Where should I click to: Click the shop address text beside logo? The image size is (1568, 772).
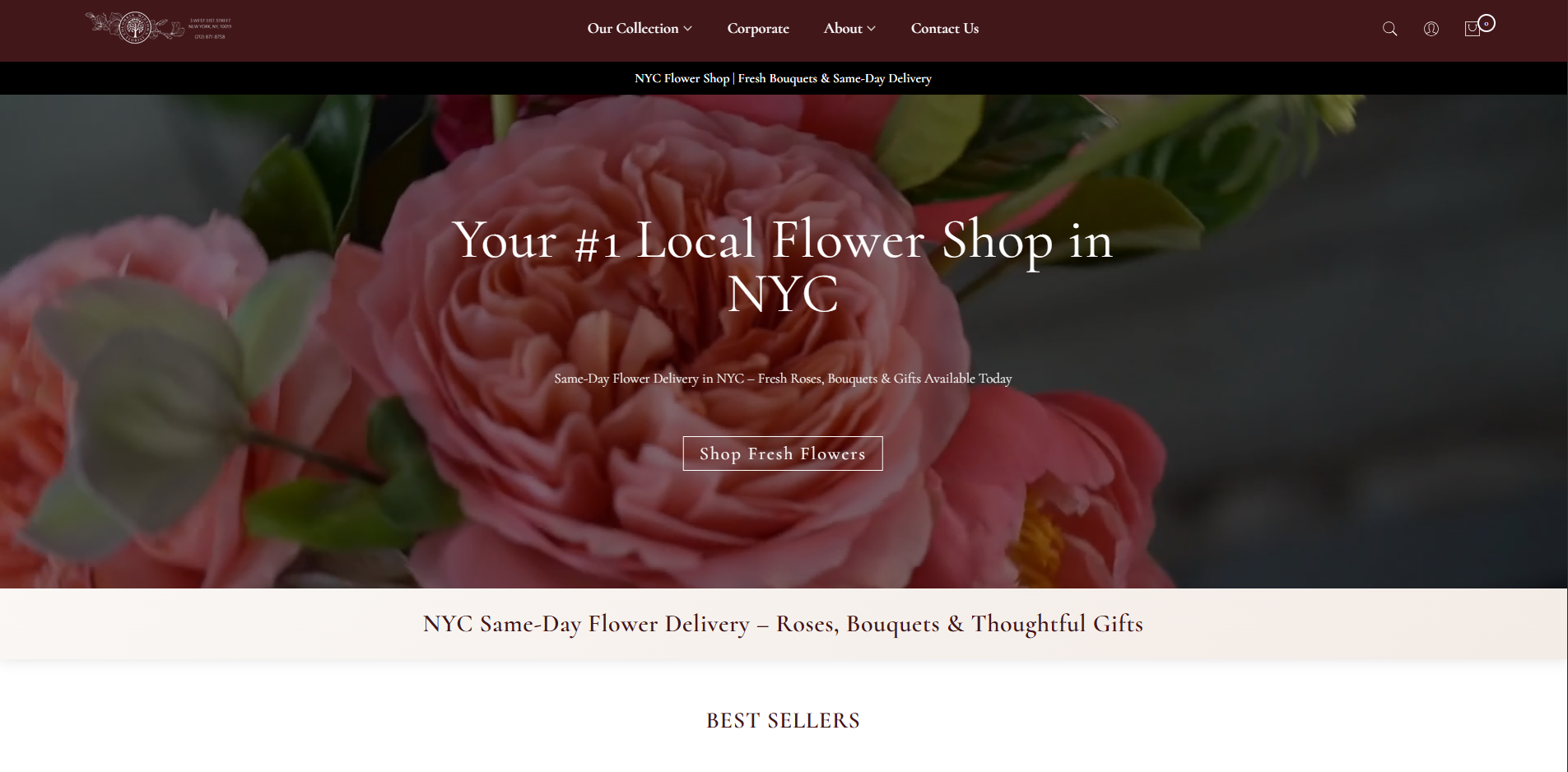click(x=210, y=29)
